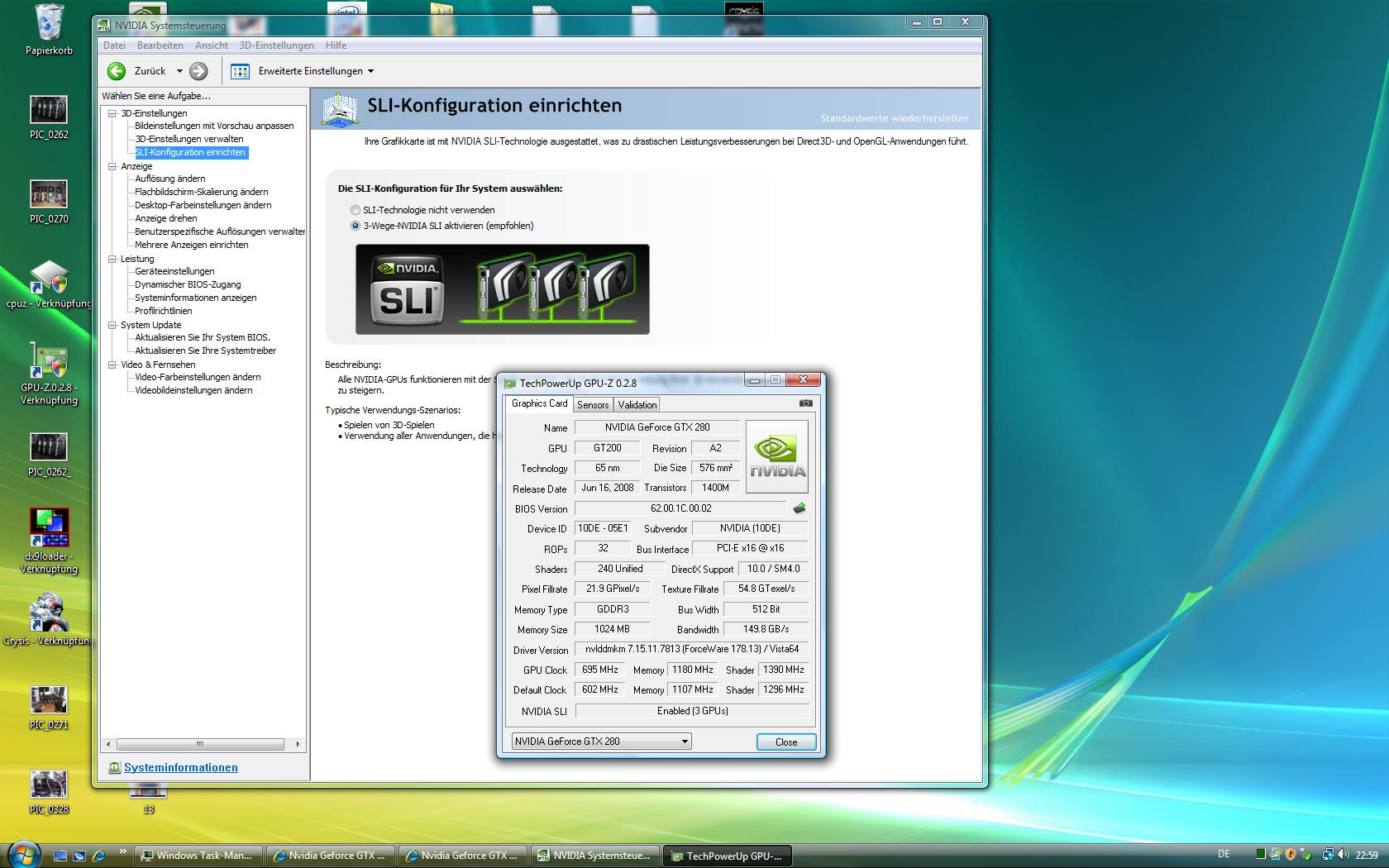Click the Systeminformationen link
This screenshot has width=1389, height=868.
coord(181,768)
